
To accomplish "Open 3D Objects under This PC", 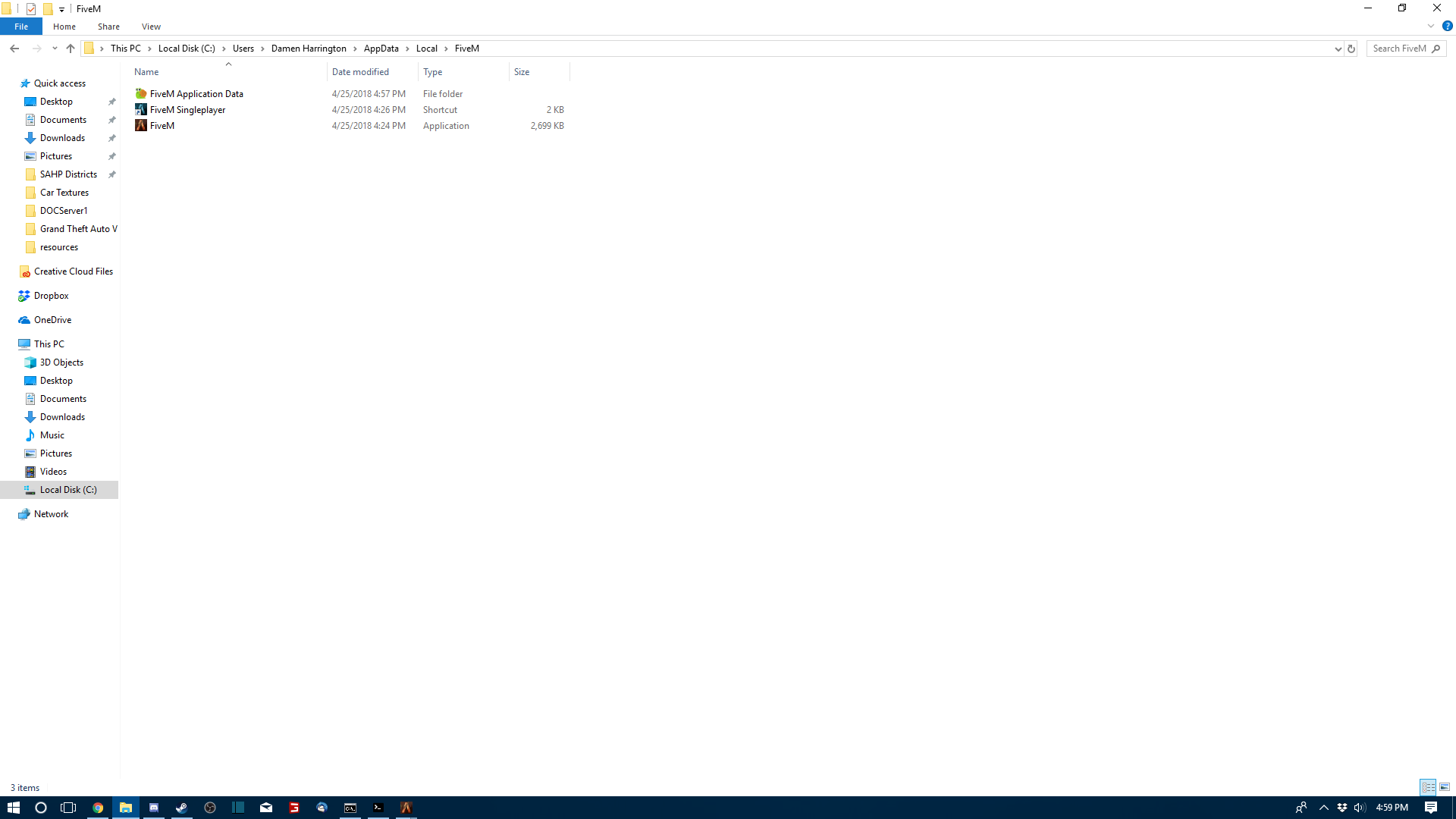I will click(x=61, y=362).
